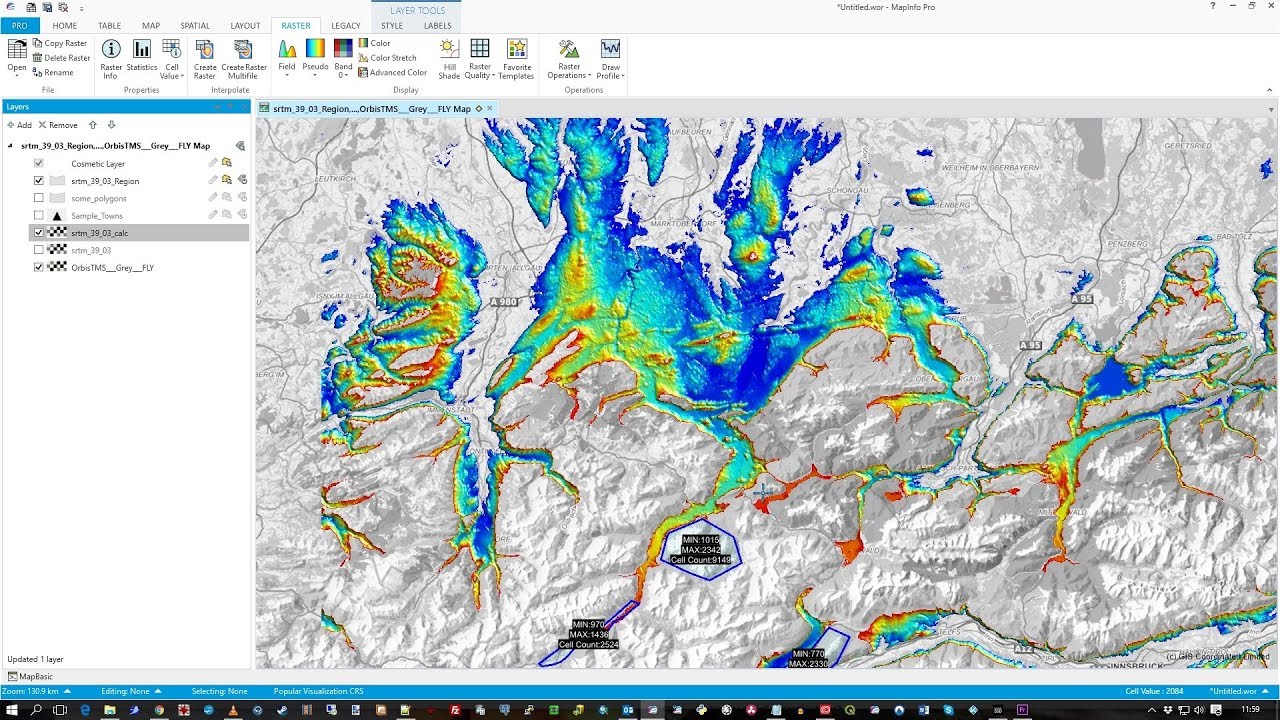Select the STYLE layer tools tab

pos(392,26)
